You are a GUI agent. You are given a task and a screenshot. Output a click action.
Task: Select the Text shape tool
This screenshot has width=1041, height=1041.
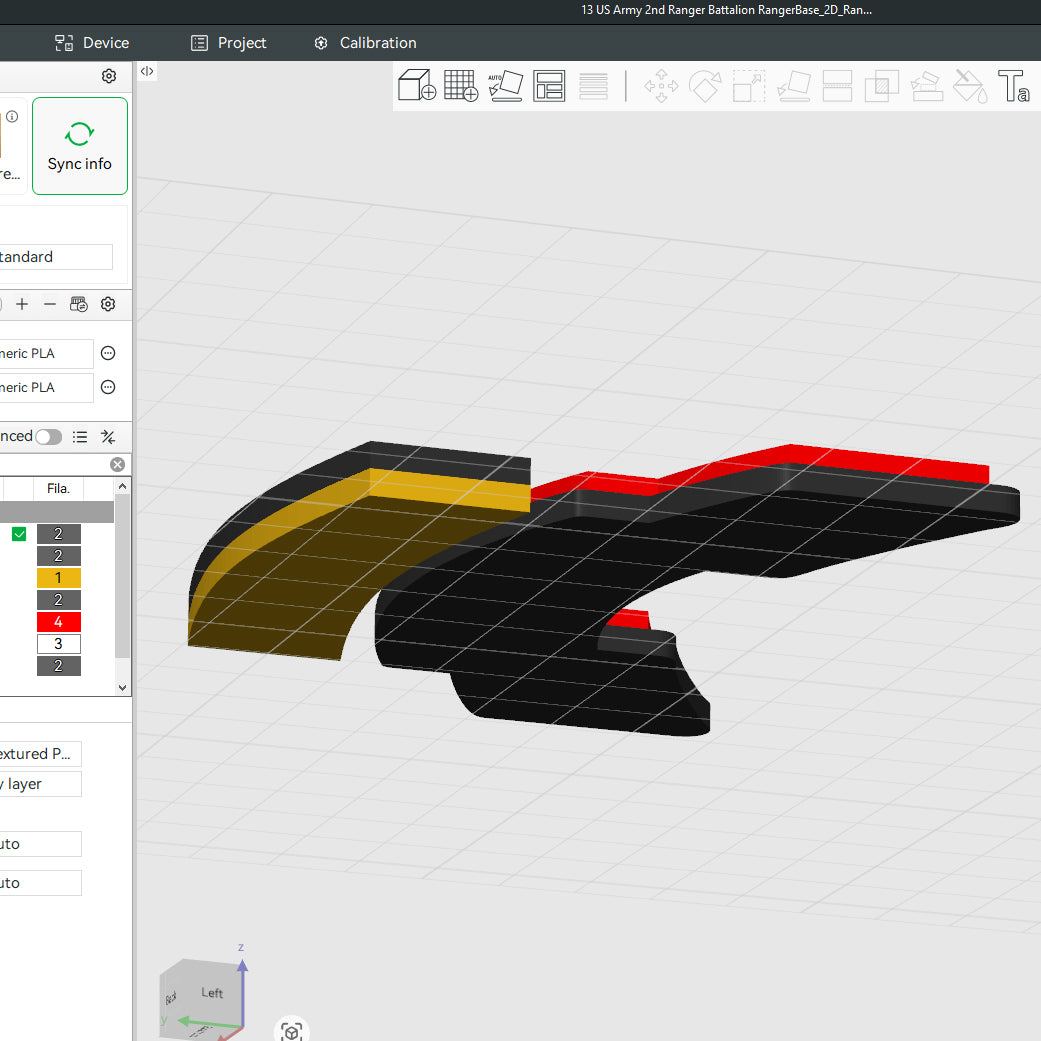[1013, 86]
